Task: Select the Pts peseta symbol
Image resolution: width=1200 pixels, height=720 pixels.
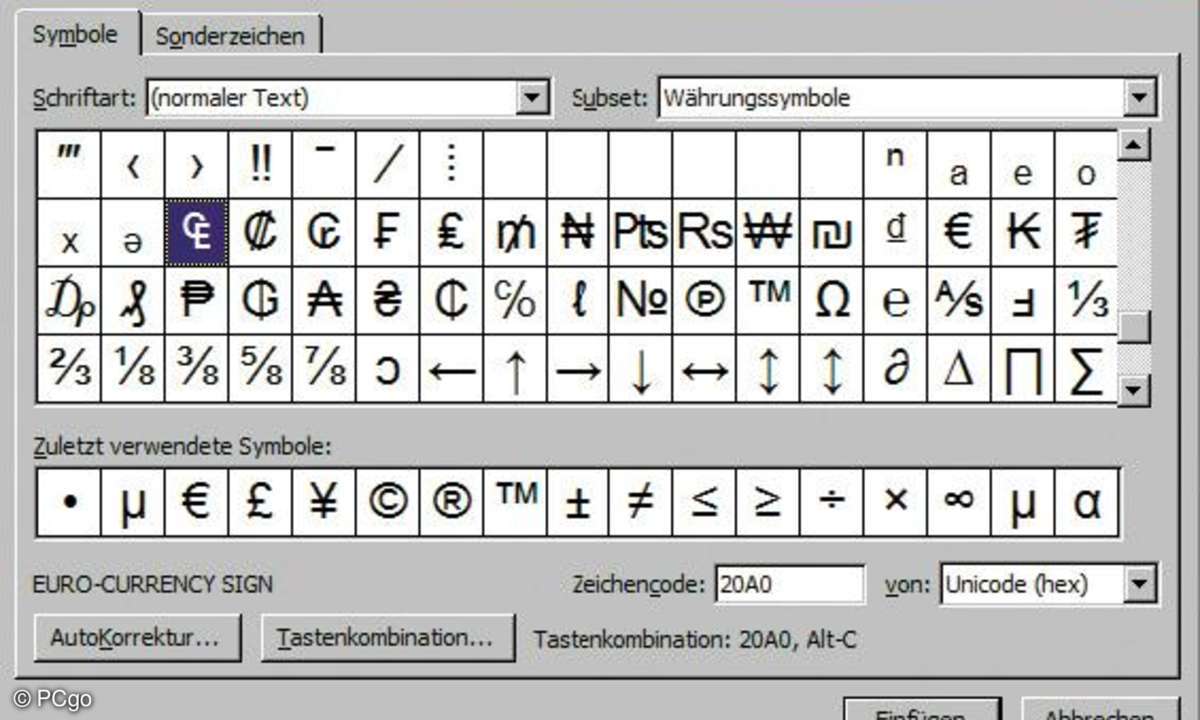Action: (x=641, y=233)
